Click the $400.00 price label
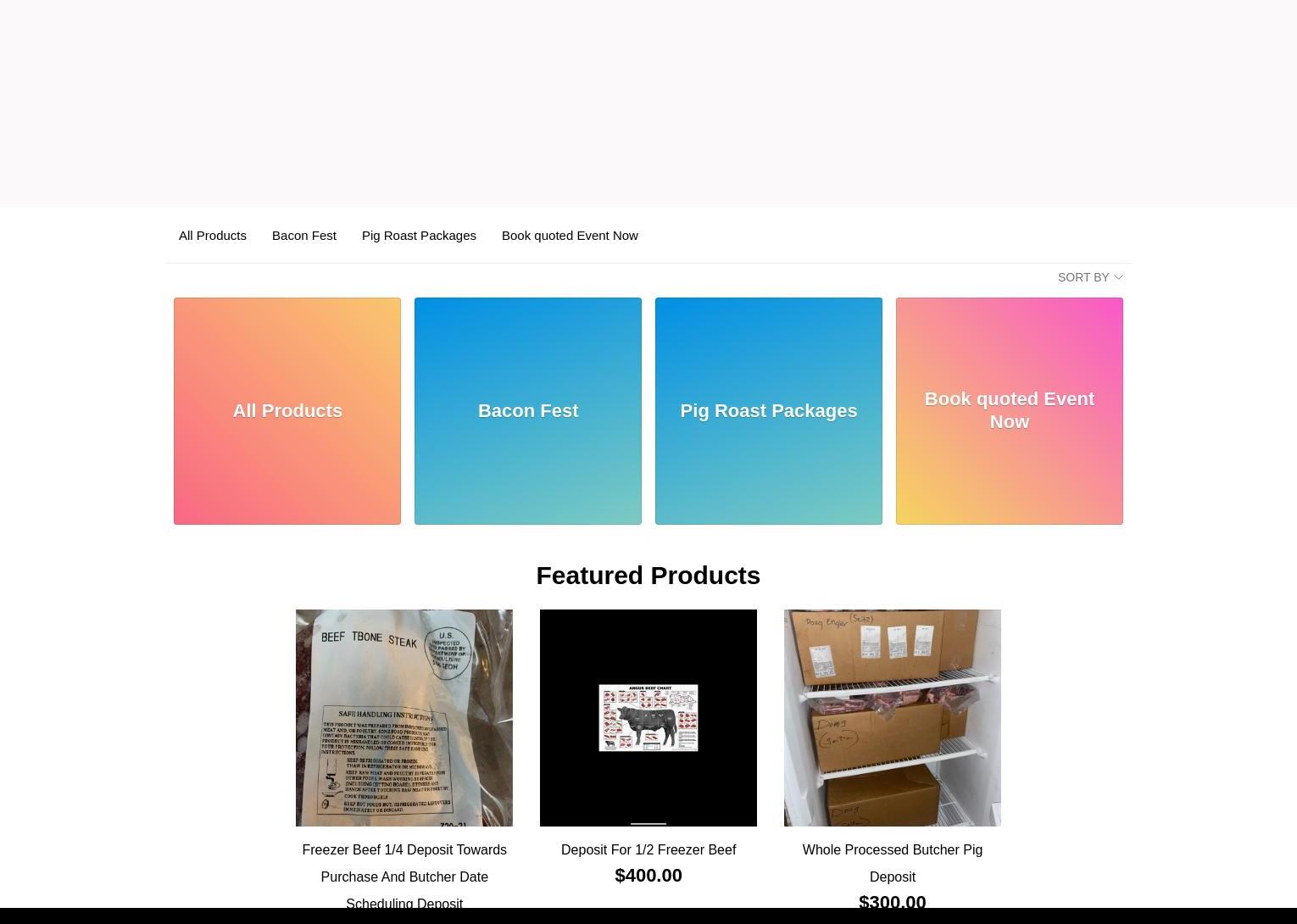Screen dimensions: 1297x924 click(x=648, y=876)
